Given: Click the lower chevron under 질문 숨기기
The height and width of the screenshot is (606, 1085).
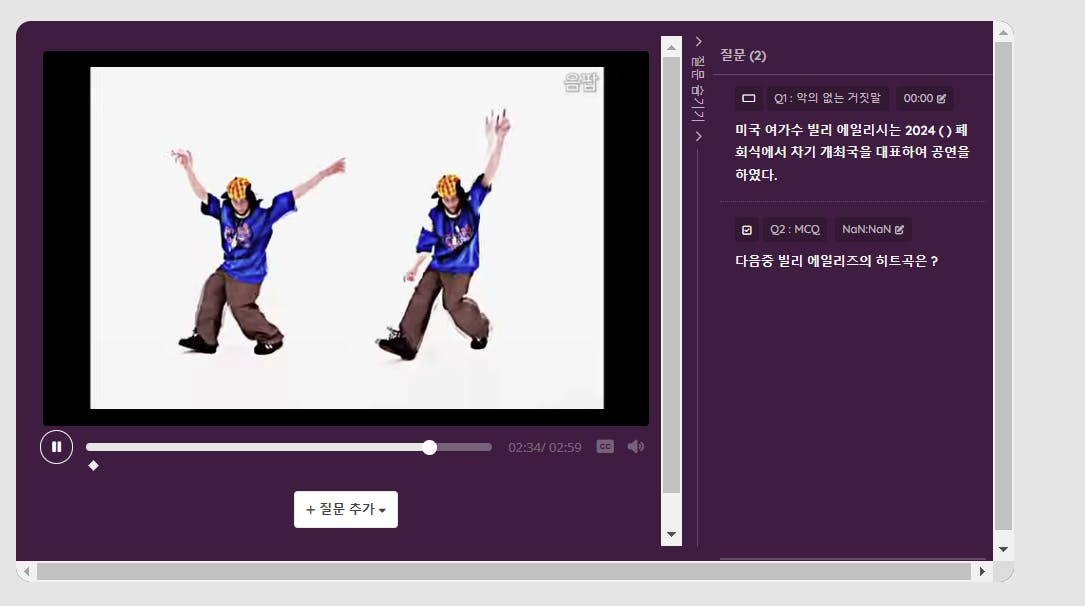Looking at the screenshot, I should pos(698,136).
